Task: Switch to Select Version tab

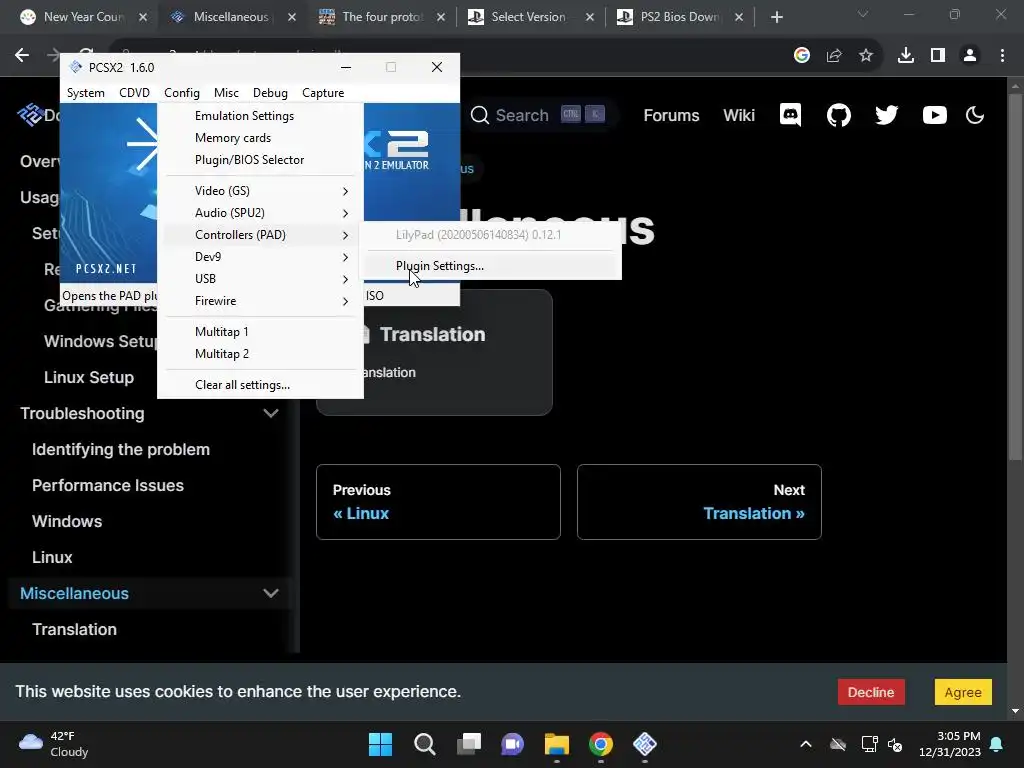Action: 528,17
